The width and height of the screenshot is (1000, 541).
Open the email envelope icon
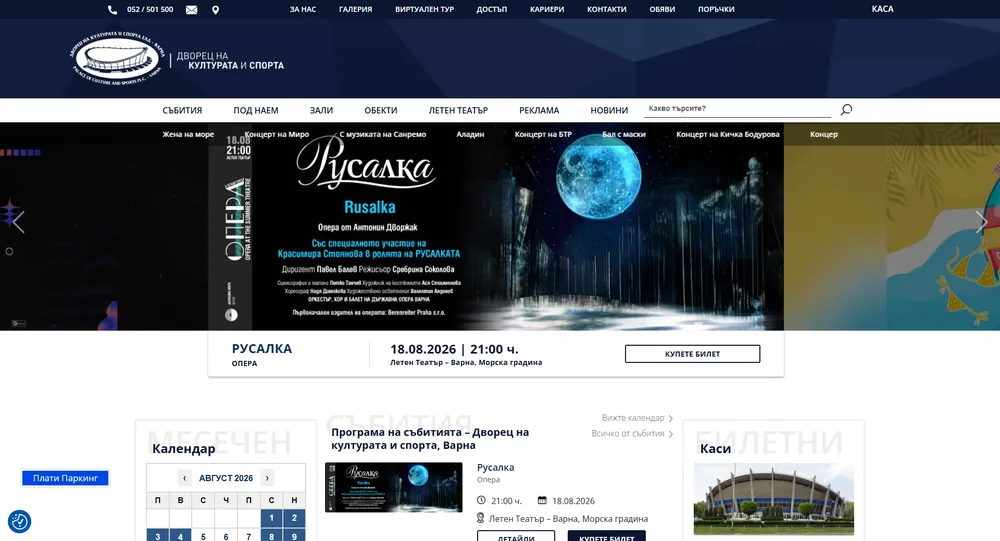(191, 10)
